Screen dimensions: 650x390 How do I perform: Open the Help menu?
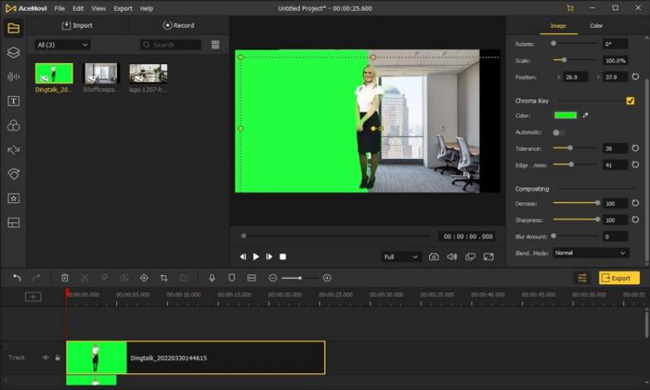point(146,8)
